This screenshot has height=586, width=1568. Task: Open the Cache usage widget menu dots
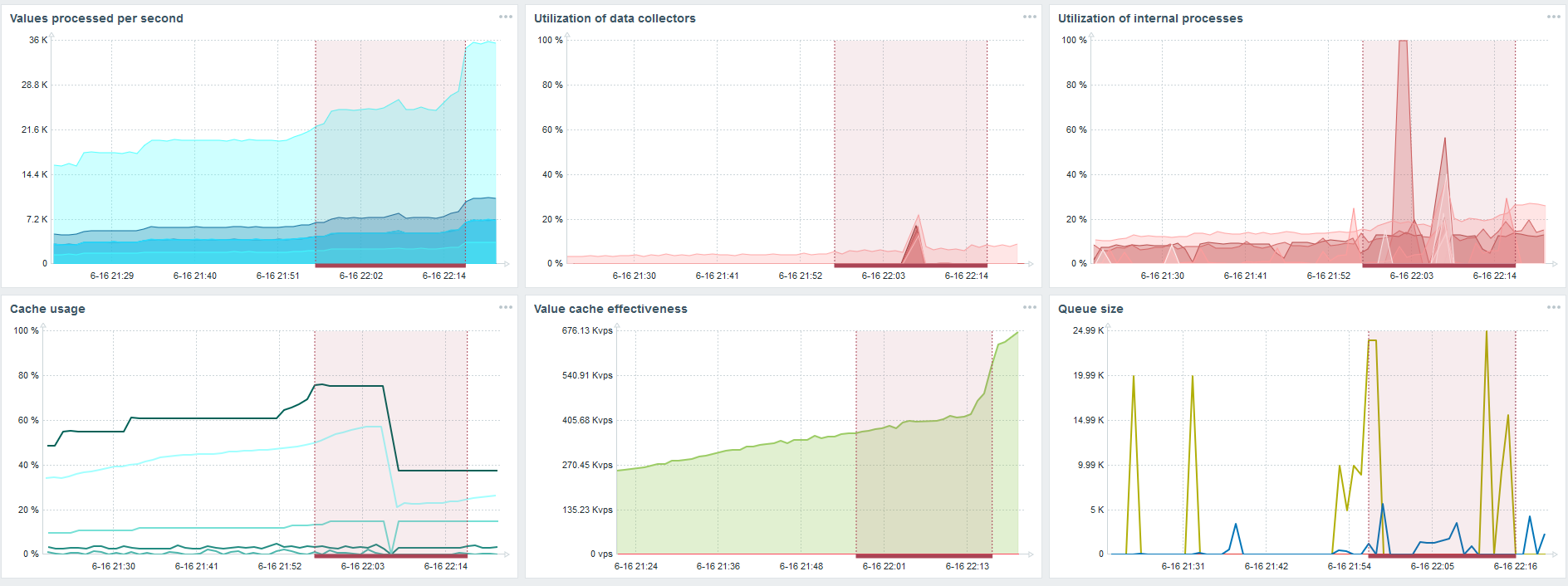pos(506,307)
